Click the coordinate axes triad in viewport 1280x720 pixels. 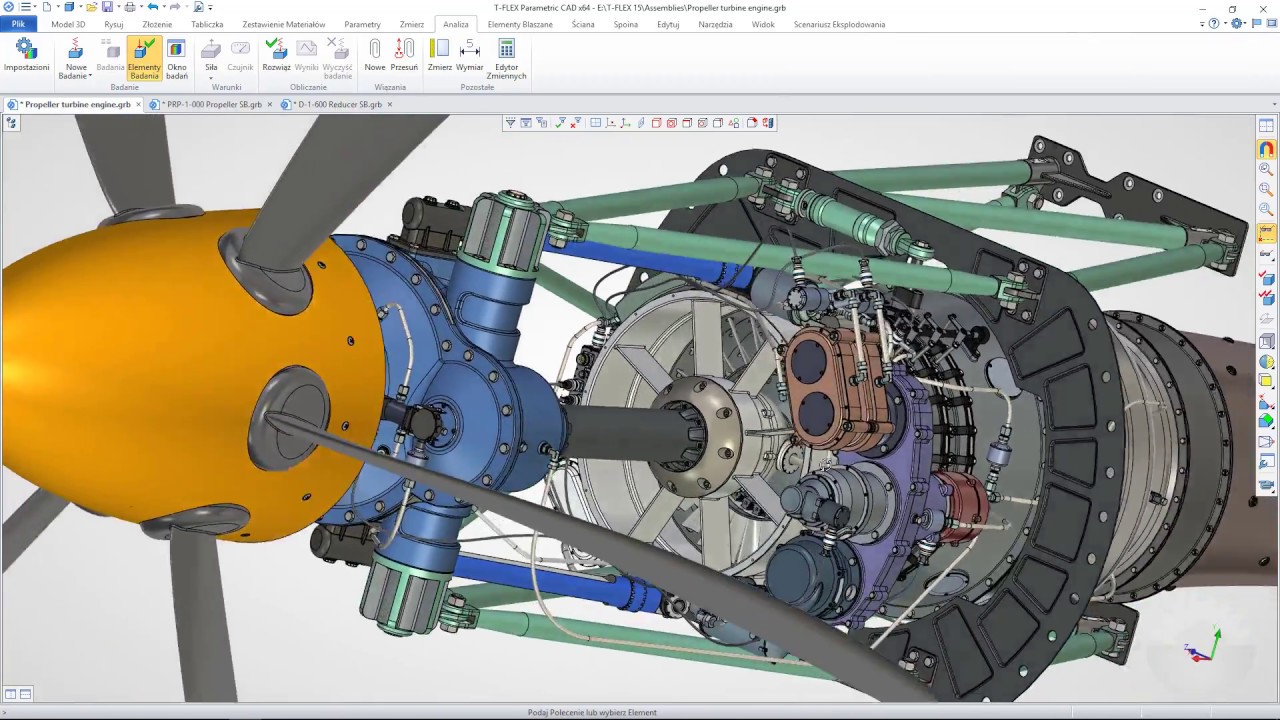click(1203, 646)
